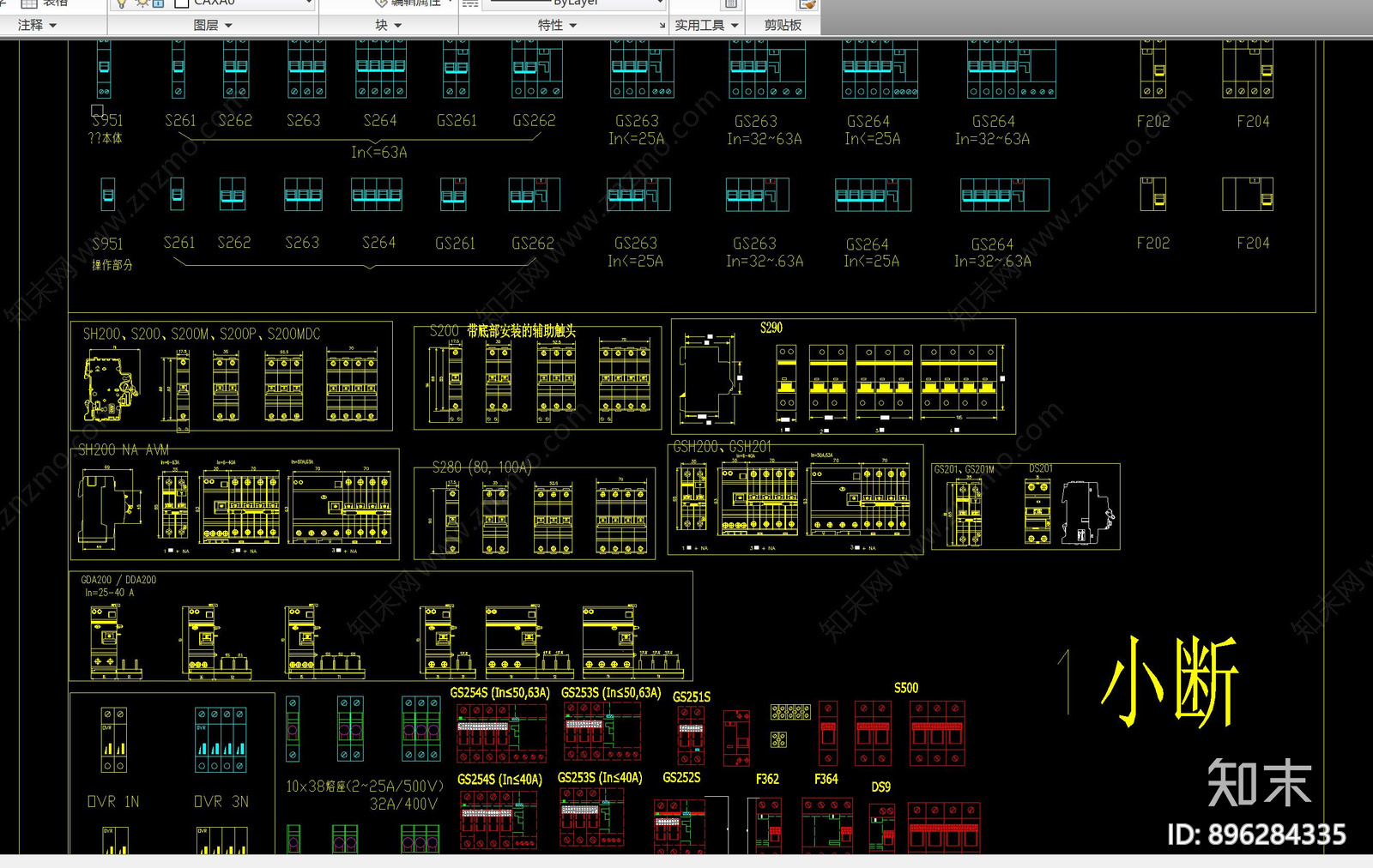Image resolution: width=1373 pixels, height=868 pixels.
Task: Click the GS254S (In≤50,63A) label
Action: coord(499,692)
